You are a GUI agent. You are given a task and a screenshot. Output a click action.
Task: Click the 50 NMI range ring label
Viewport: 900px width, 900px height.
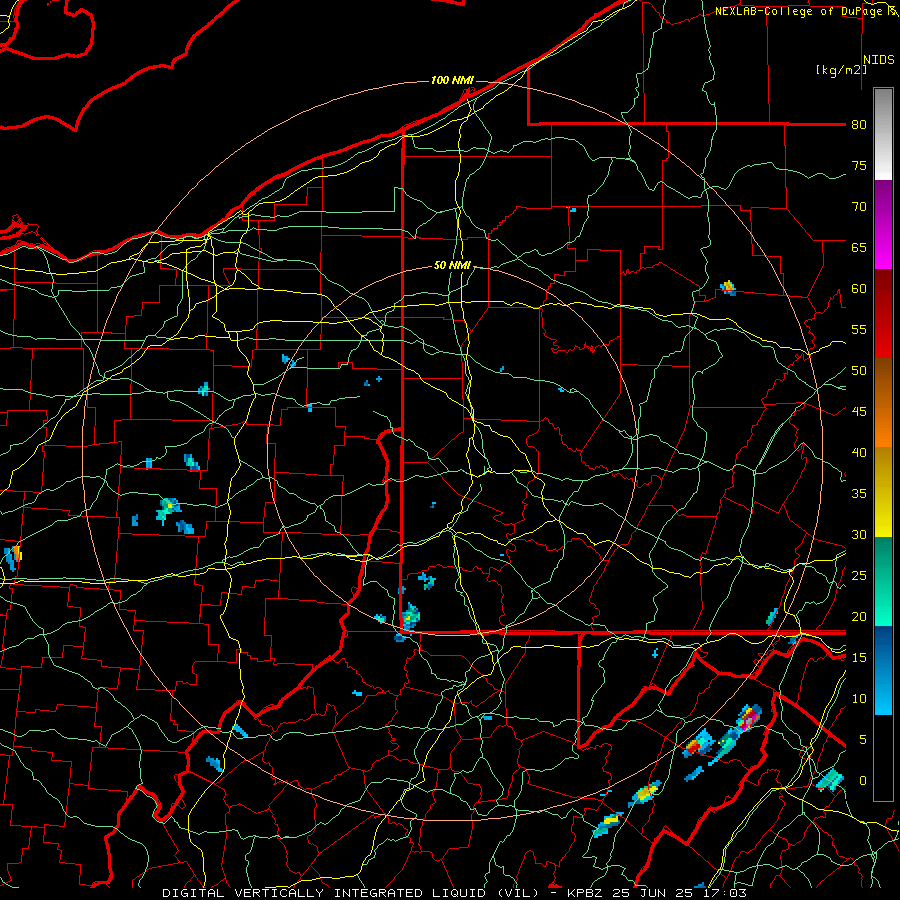[x=452, y=265]
